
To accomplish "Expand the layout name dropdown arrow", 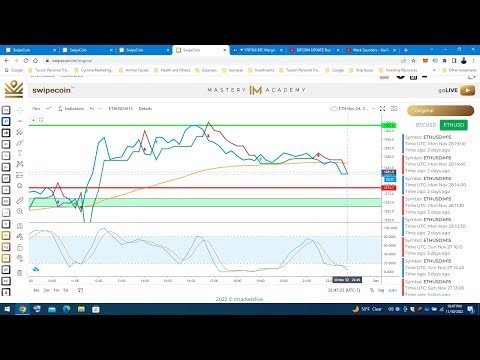I will (x=373, y=109).
